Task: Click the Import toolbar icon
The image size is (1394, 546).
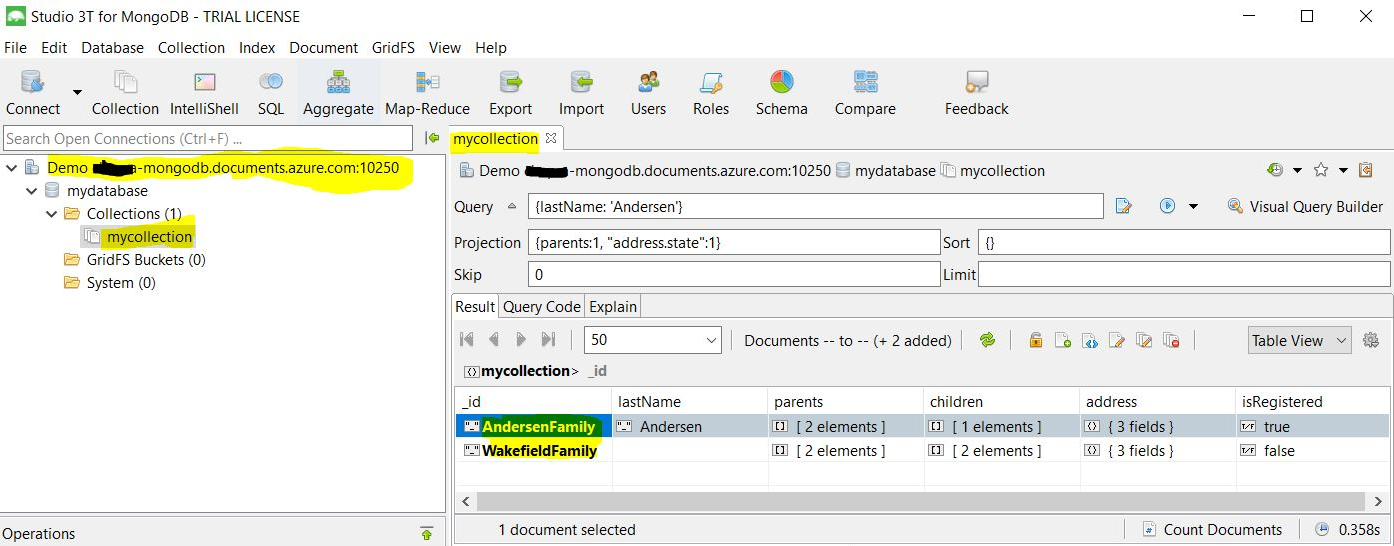Action: pos(581,93)
